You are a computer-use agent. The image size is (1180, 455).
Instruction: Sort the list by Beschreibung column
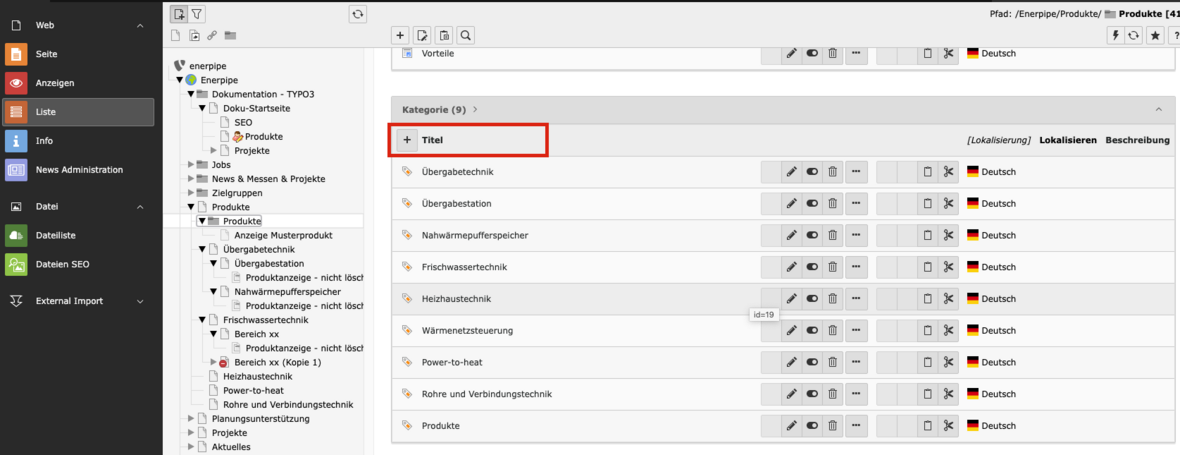tap(1137, 140)
